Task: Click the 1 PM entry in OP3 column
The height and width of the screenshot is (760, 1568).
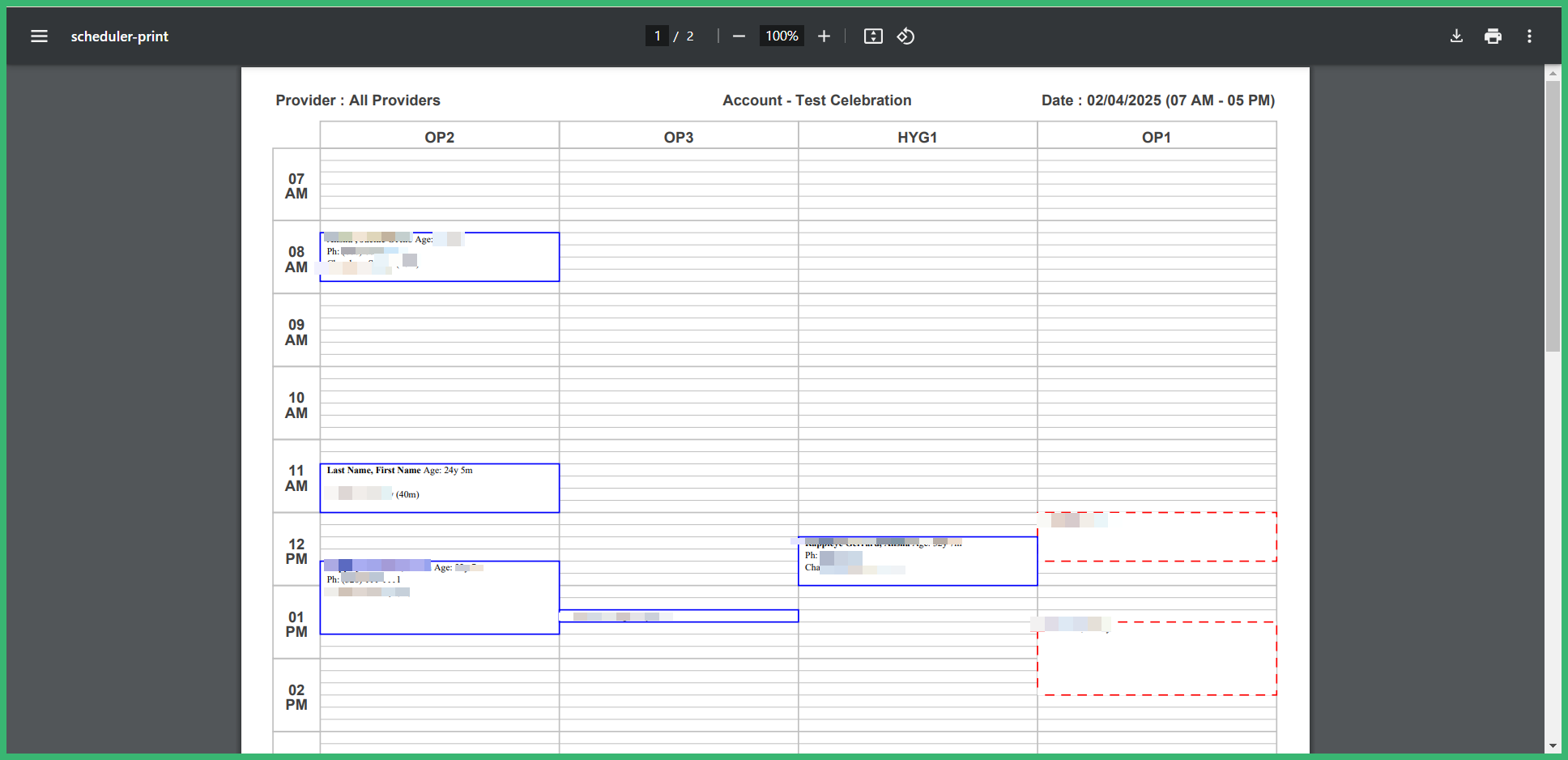Action: click(x=679, y=616)
